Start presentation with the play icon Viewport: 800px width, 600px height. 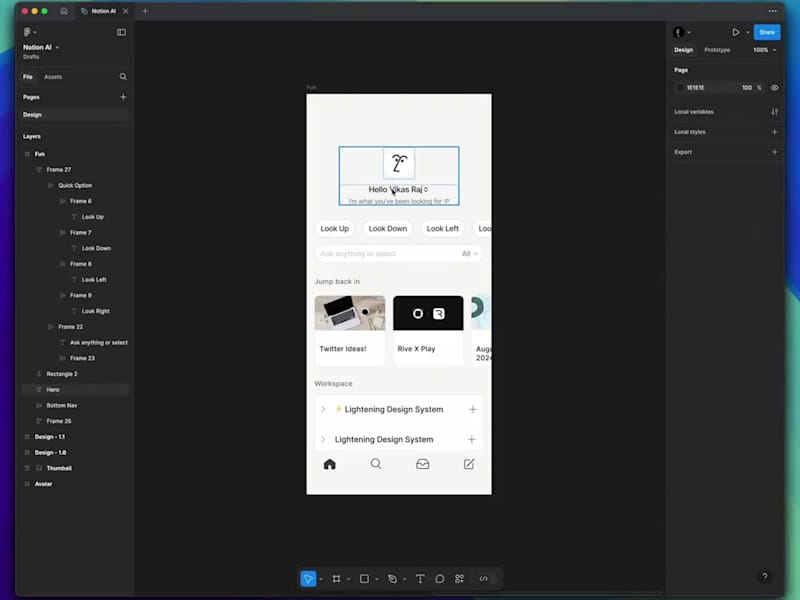(736, 32)
